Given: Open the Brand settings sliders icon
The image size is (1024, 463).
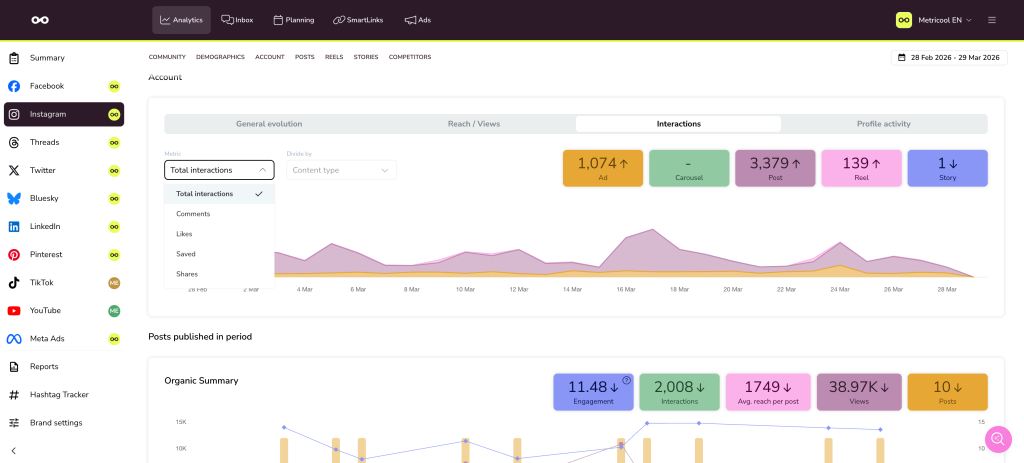Looking at the screenshot, I should click(14, 423).
